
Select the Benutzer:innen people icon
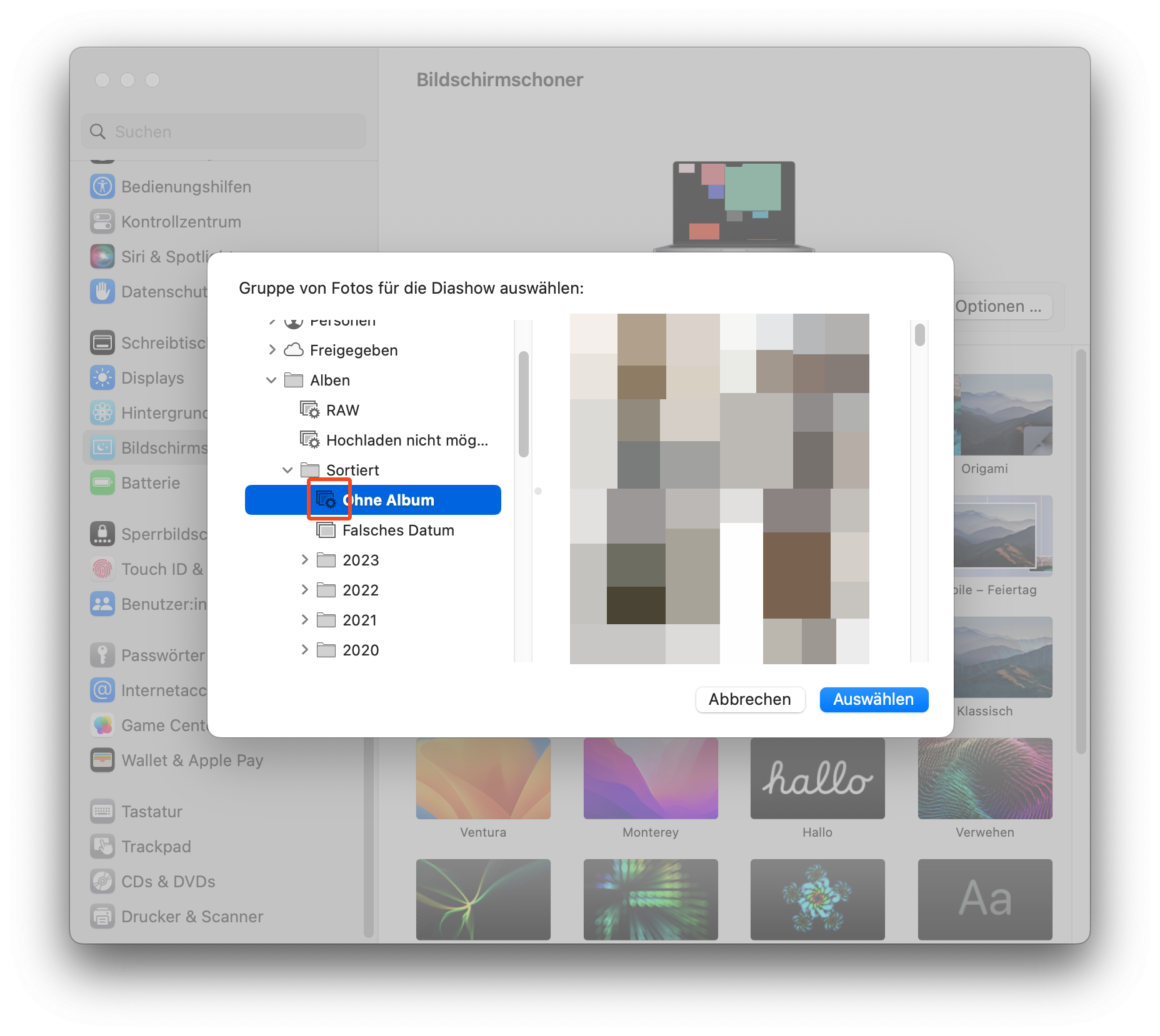[x=102, y=604]
